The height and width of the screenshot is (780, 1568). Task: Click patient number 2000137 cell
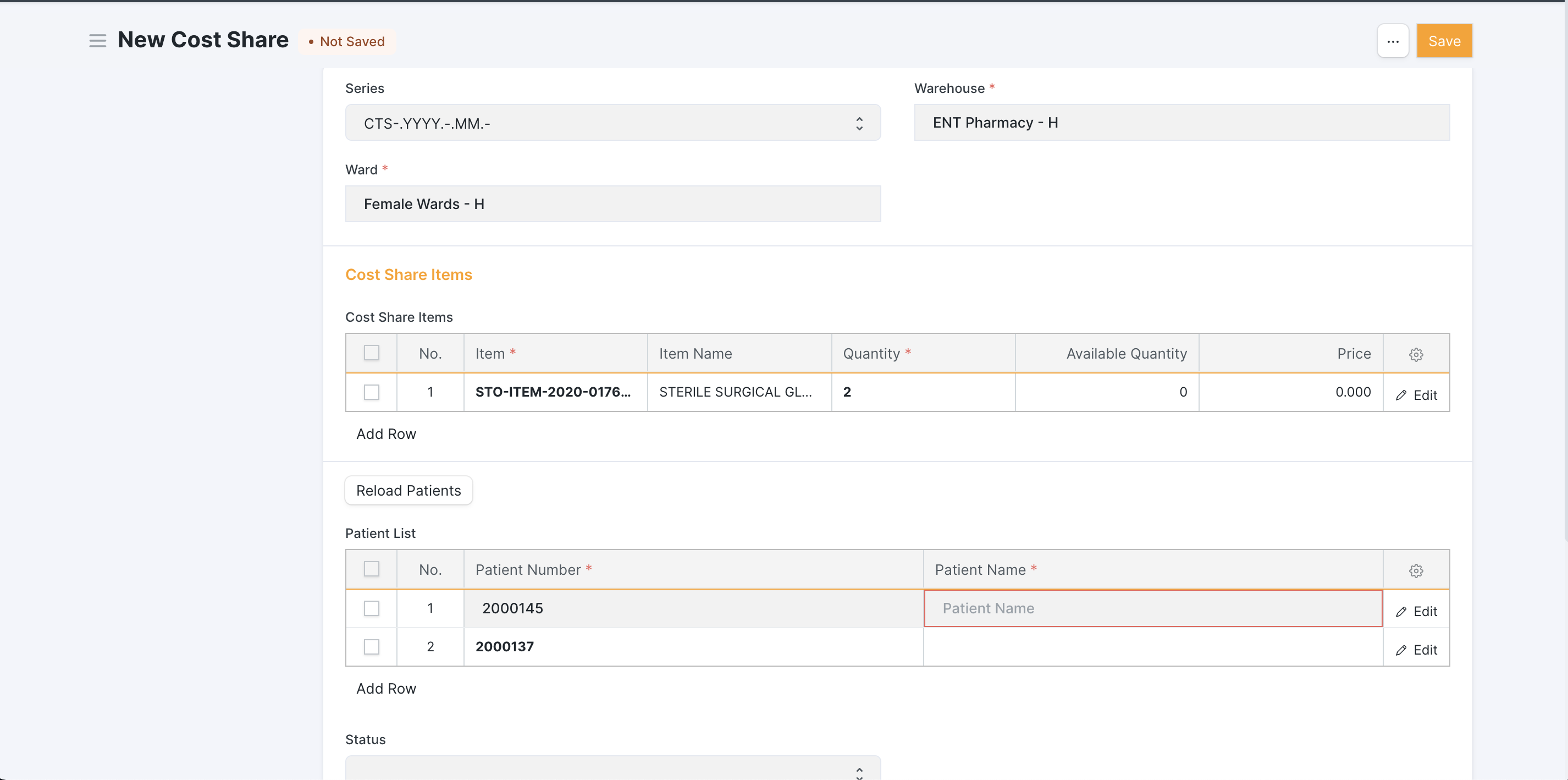(x=693, y=646)
